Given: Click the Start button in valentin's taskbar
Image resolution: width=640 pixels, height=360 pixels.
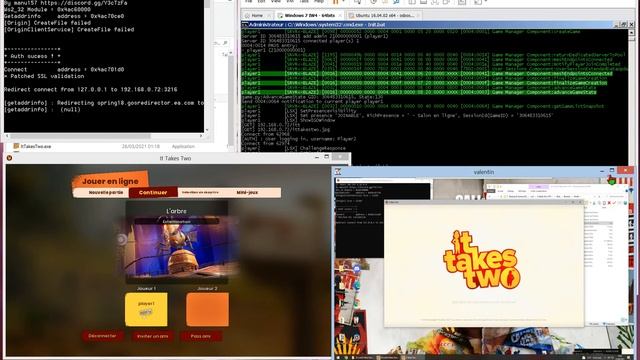Looking at the screenshot, I should (338, 357).
